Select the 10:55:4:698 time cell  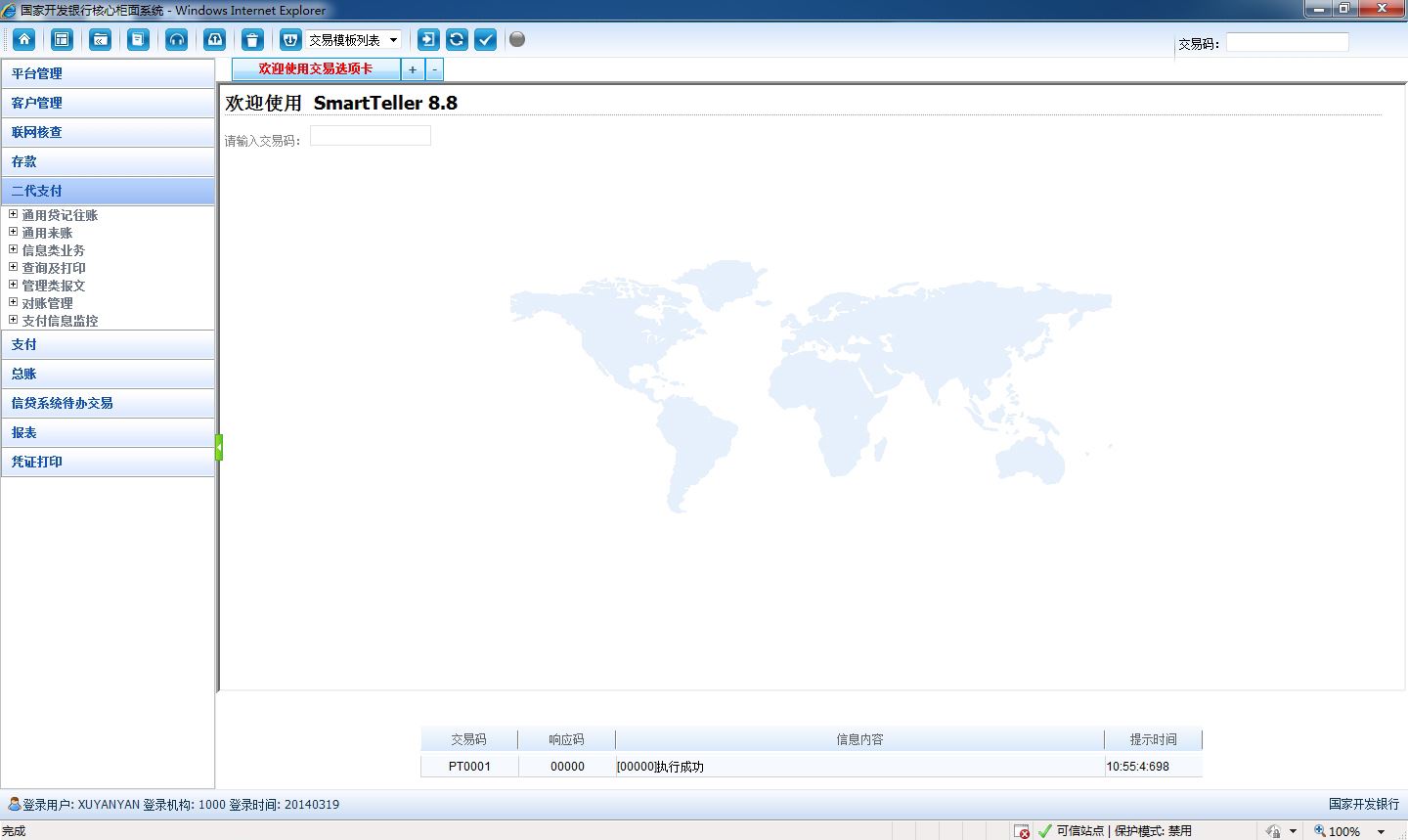point(1154,767)
